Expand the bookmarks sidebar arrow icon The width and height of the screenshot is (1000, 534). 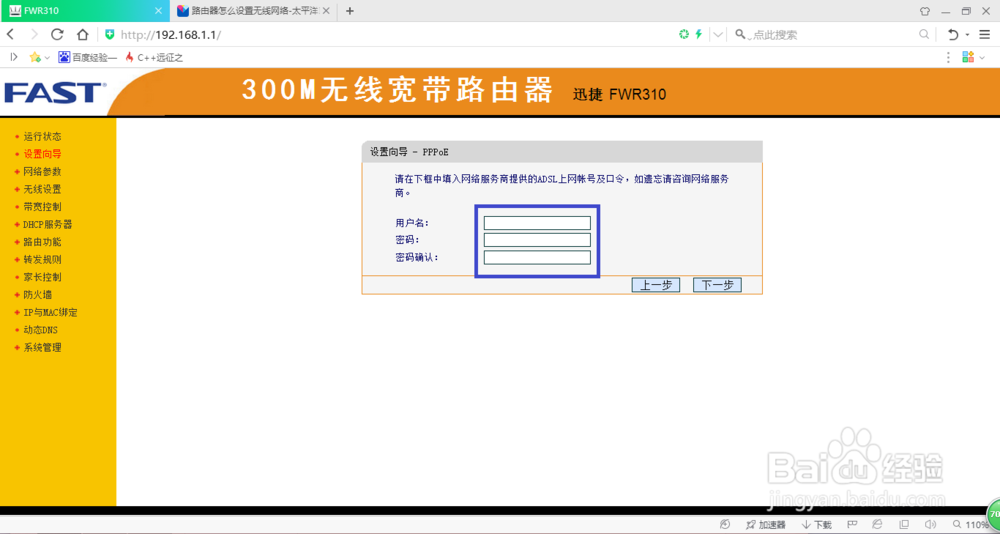(14, 57)
